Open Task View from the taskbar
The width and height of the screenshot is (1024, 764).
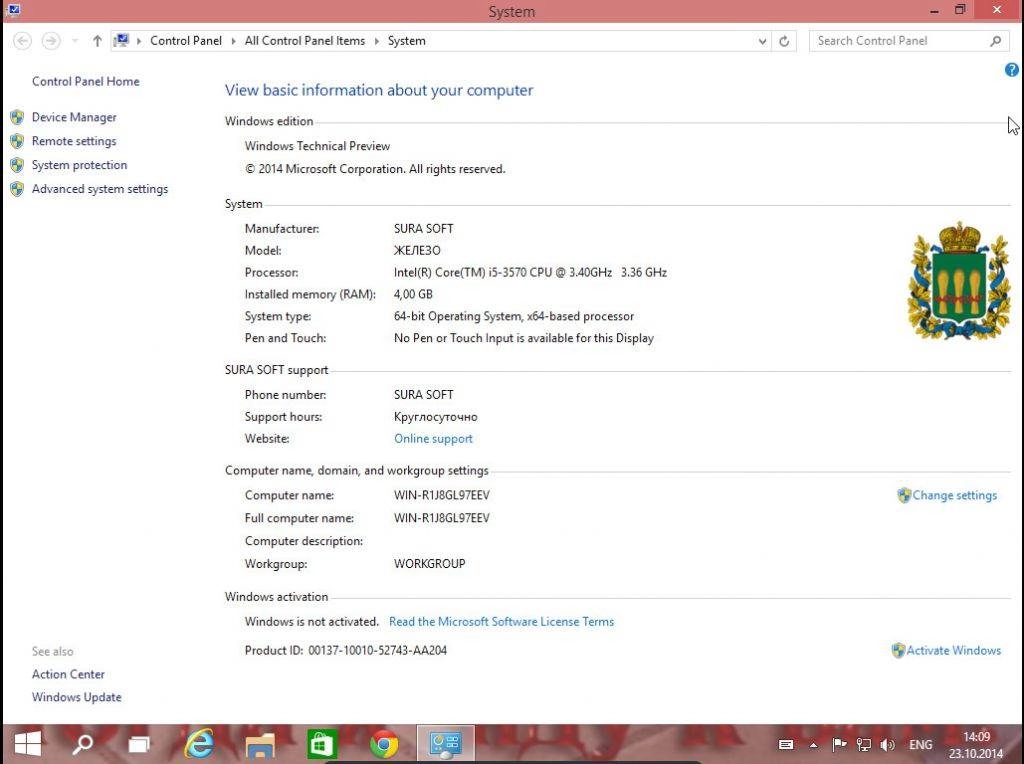138,744
